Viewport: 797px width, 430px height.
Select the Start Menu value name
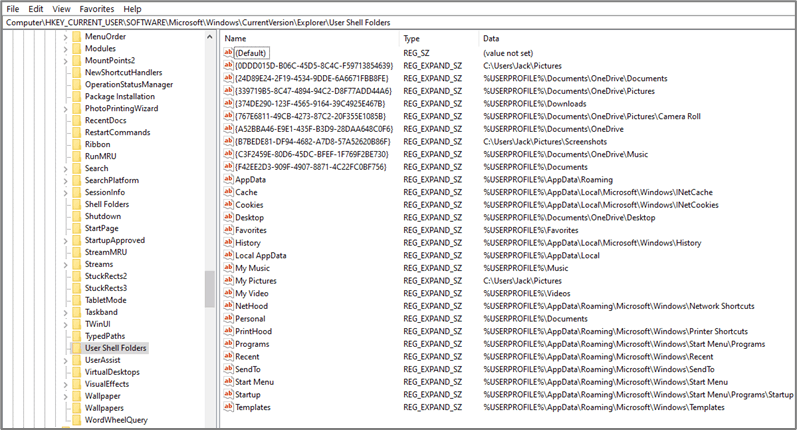point(254,382)
